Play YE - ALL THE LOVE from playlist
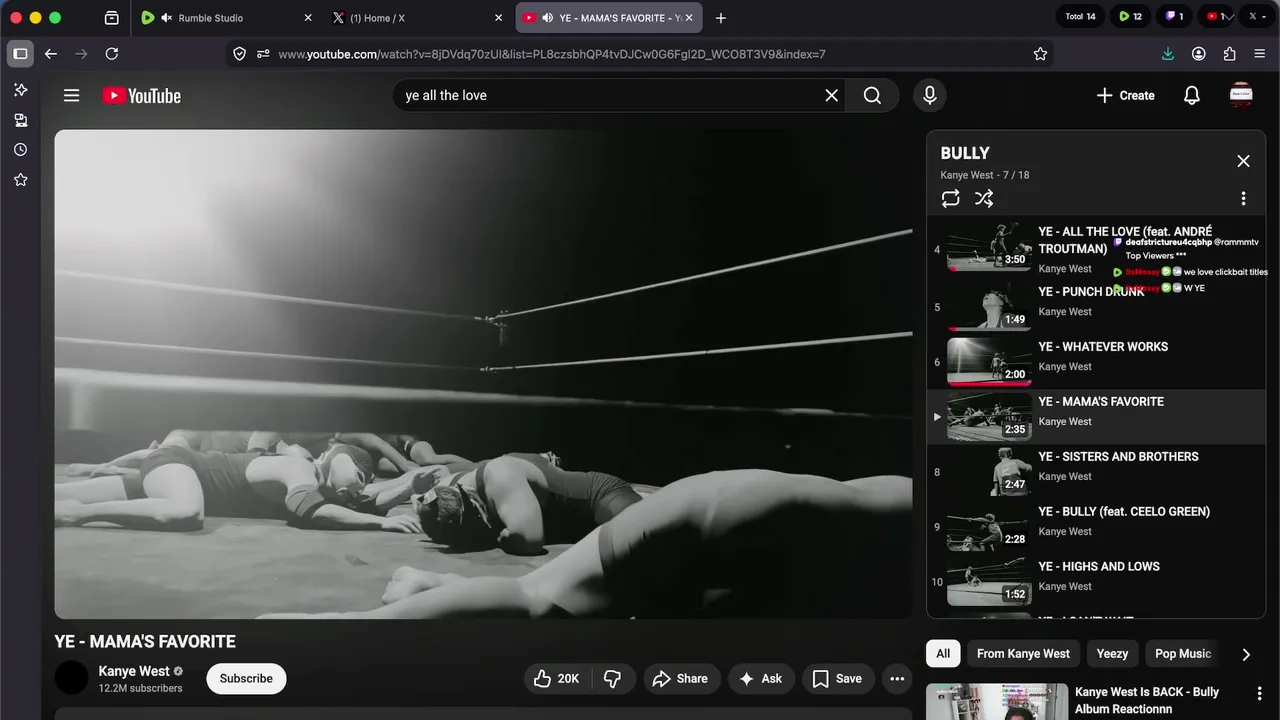This screenshot has width=1280, height=720. (1096, 249)
